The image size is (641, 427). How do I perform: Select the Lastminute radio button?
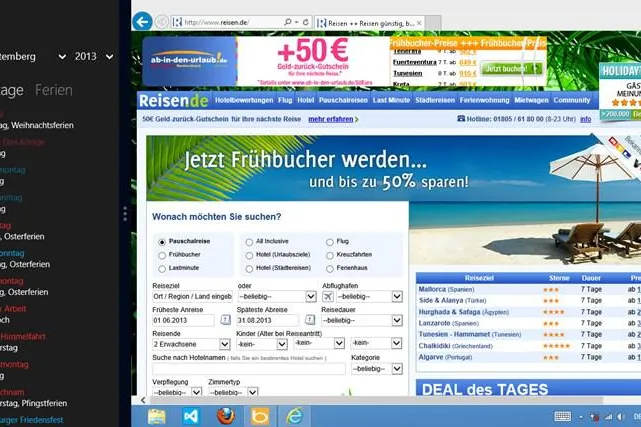tap(162, 269)
